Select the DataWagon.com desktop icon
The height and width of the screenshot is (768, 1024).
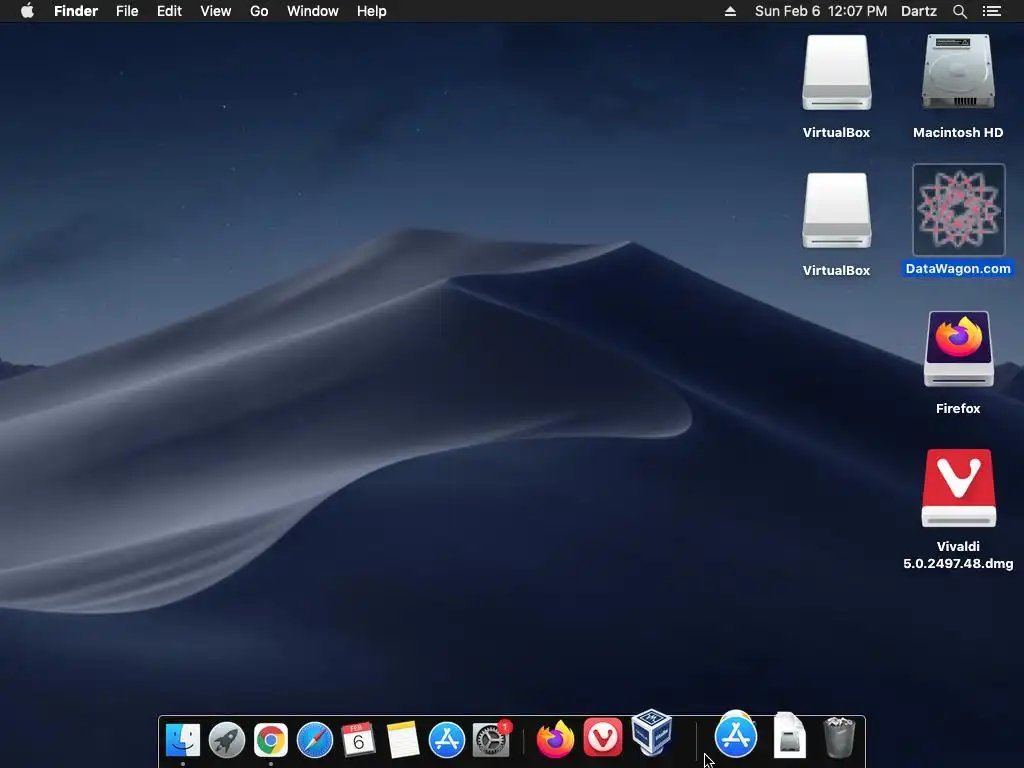click(x=959, y=210)
